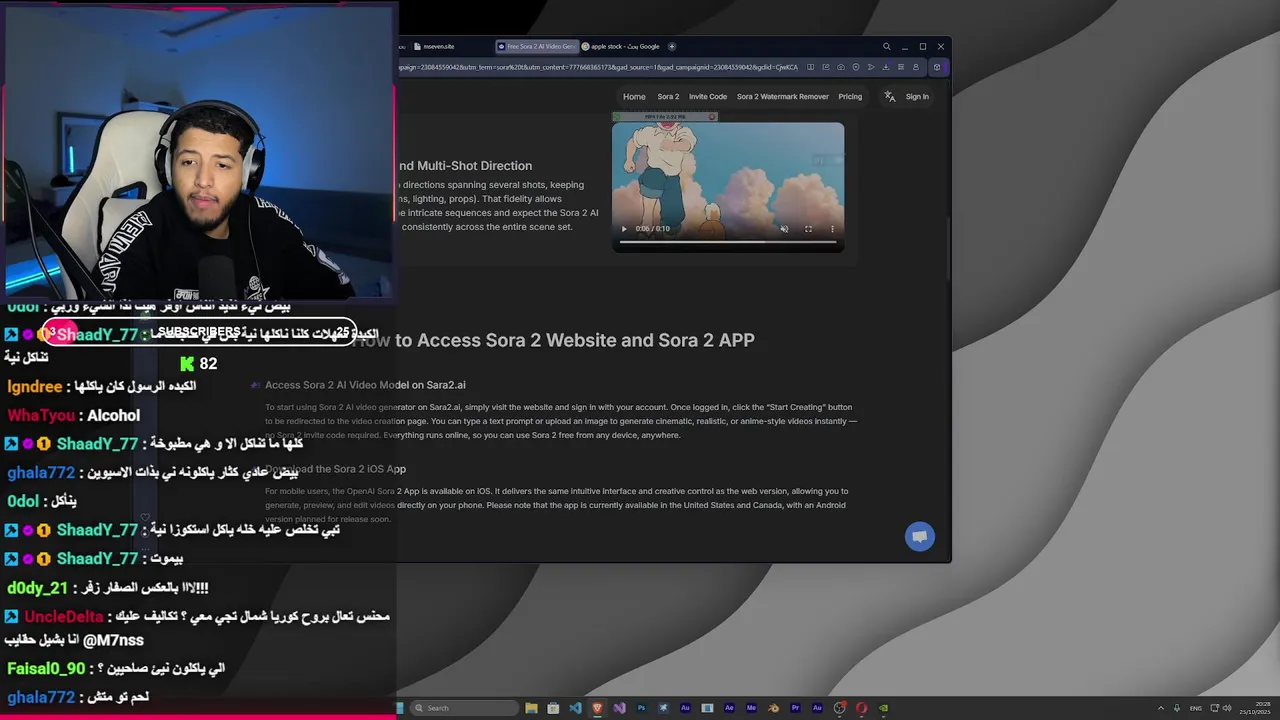Open the reading list panel icon
The width and height of the screenshot is (1280, 720).
[x=901, y=67]
